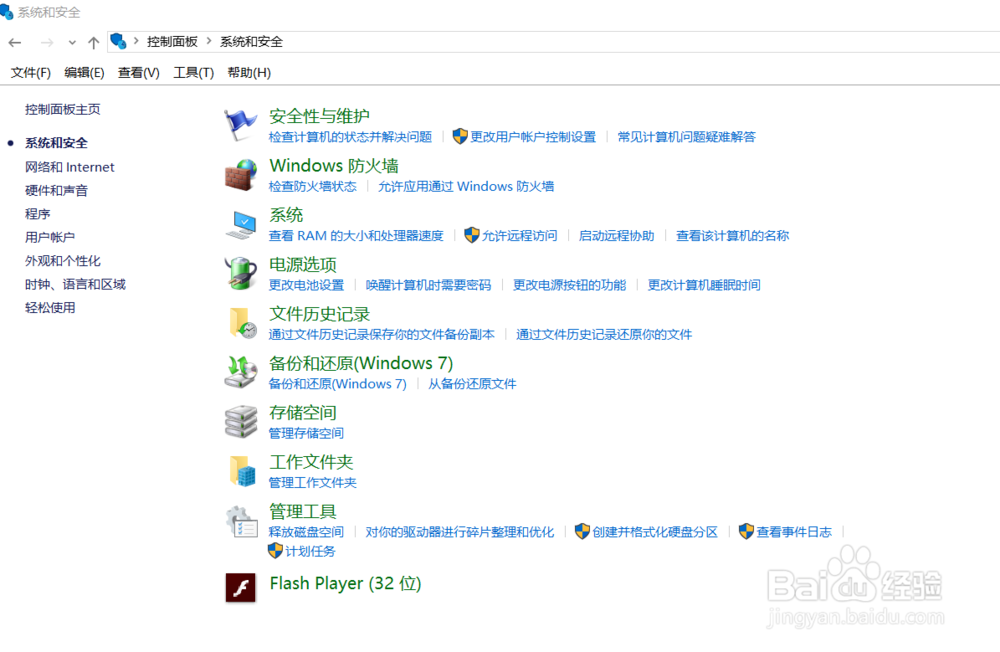Open the 文件(F) menu
Screen dimensions: 1000x652
[x=31, y=73]
